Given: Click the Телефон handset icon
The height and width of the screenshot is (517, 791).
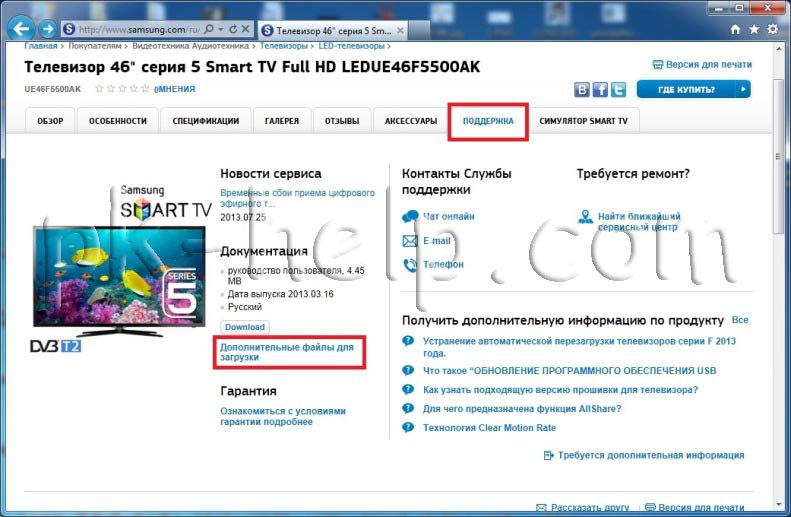Looking at the screenshot, I should (410, 264).
